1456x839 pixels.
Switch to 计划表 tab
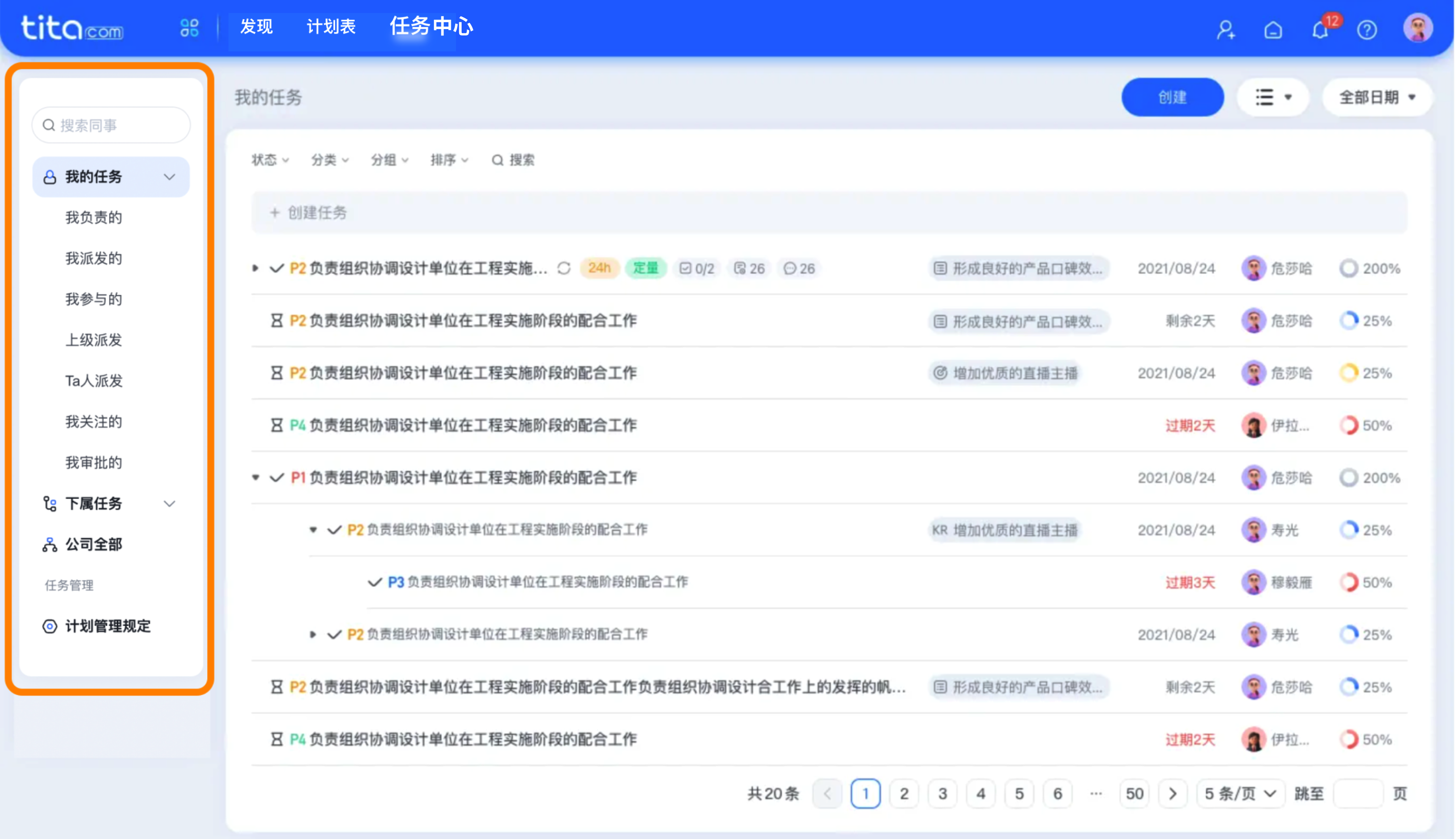tap(331, 27)
